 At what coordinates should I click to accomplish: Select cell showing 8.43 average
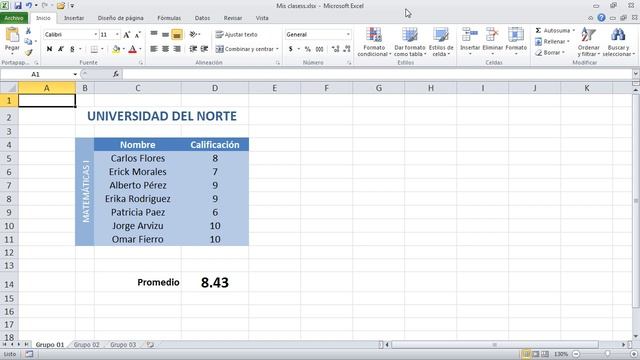[215, 282]
